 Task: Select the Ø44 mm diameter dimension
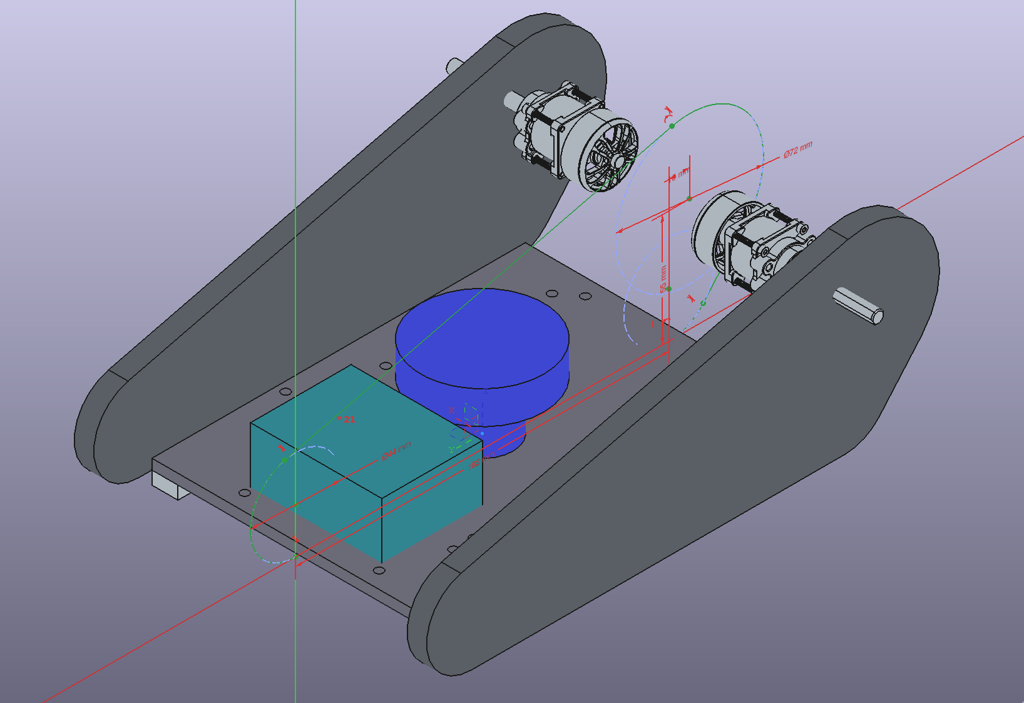(396, 451)
